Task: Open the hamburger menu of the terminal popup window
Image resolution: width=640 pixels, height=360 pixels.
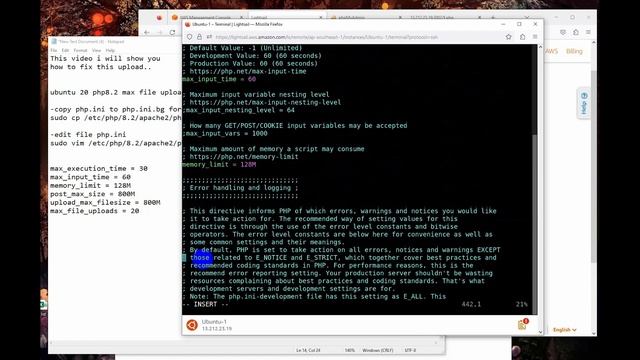Action: [535, 37]
